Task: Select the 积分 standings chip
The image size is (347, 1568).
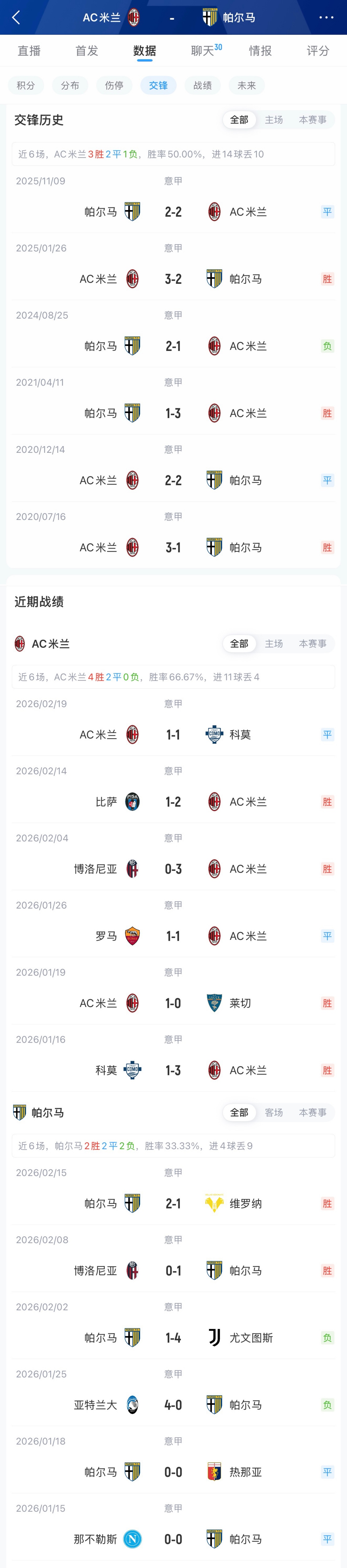Action: pyautogui.click(x=26, y=85)
